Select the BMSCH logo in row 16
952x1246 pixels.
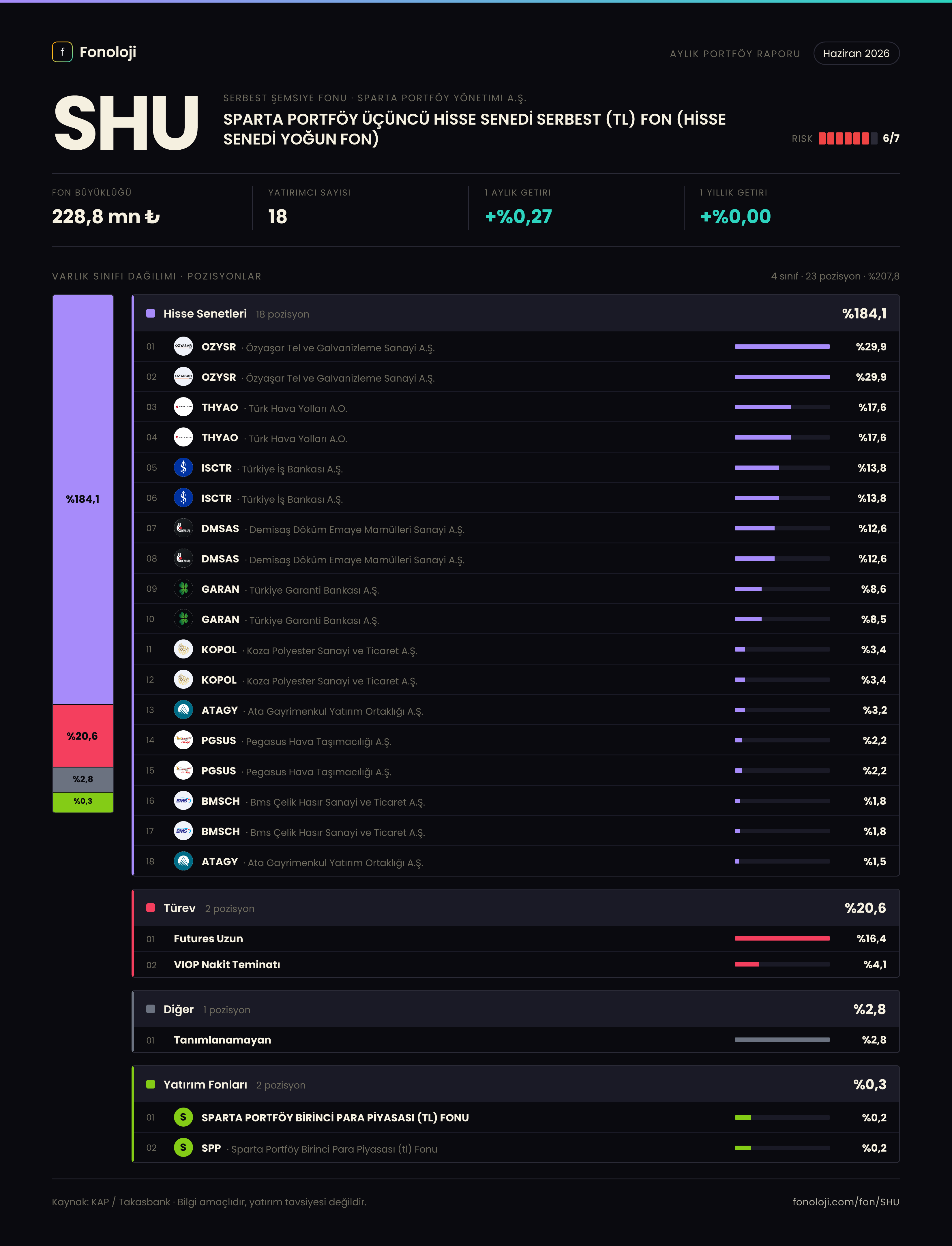coord(183,801)
